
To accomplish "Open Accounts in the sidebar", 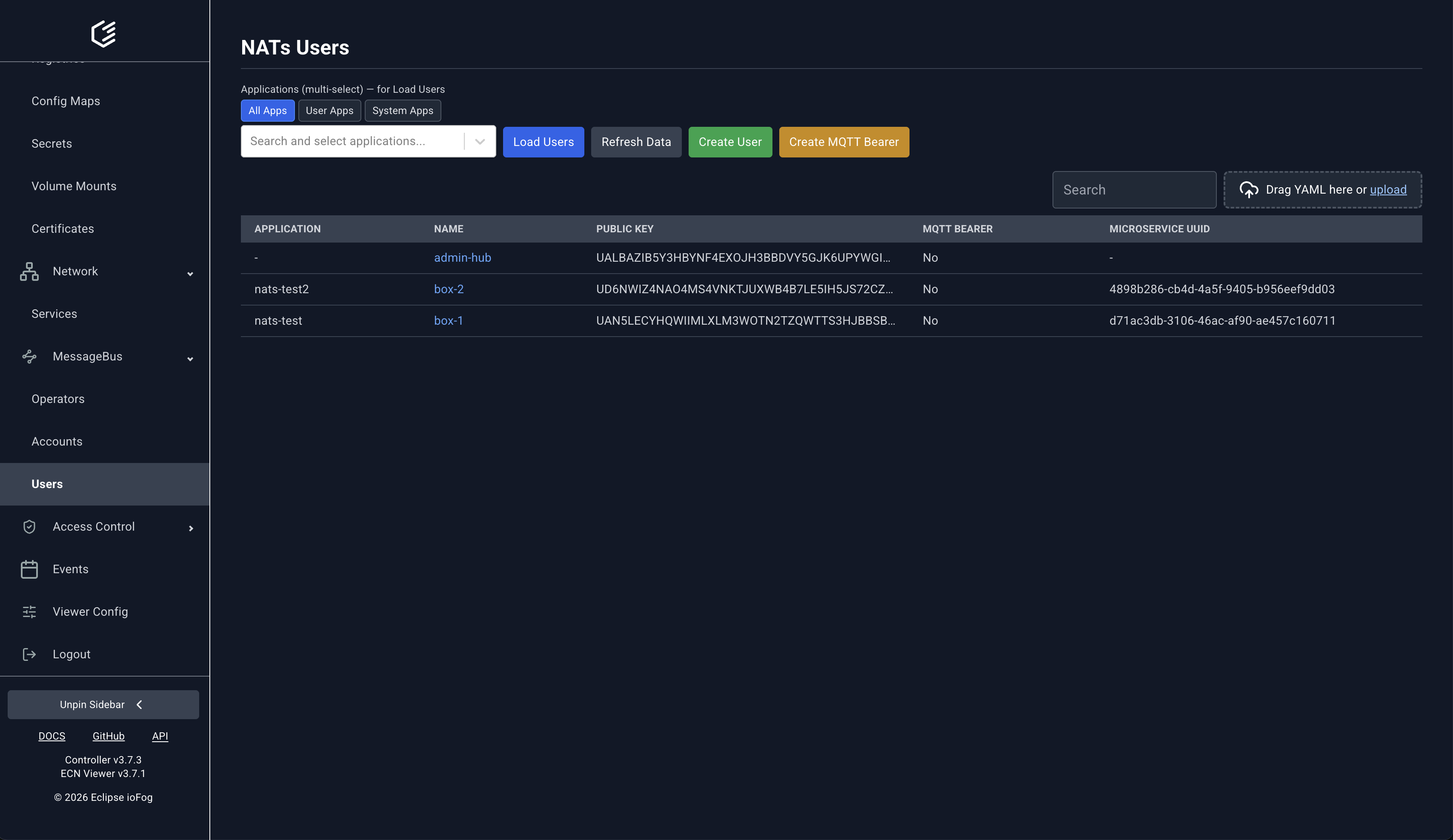I will [57, 442].
